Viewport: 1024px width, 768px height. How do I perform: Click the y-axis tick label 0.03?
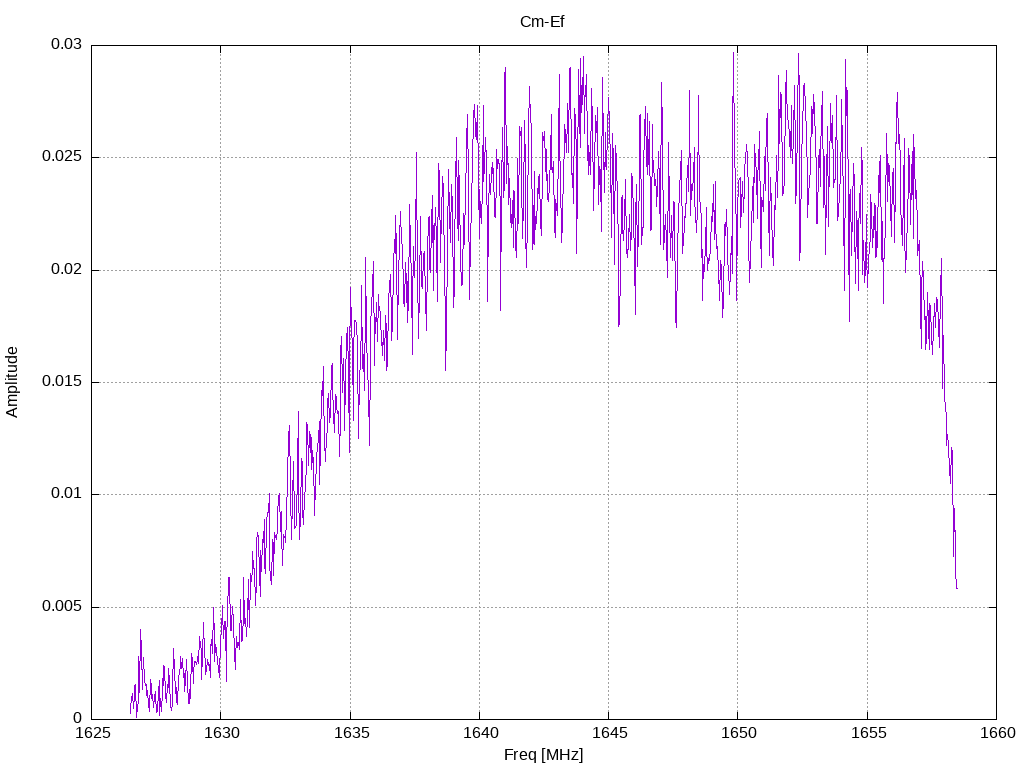67,44
